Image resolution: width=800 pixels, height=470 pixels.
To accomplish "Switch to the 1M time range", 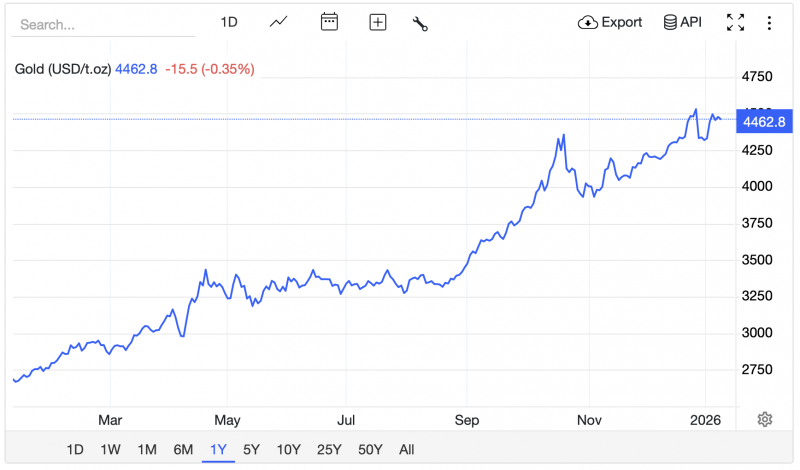I will pyautogui.click(x=148, y=449).
